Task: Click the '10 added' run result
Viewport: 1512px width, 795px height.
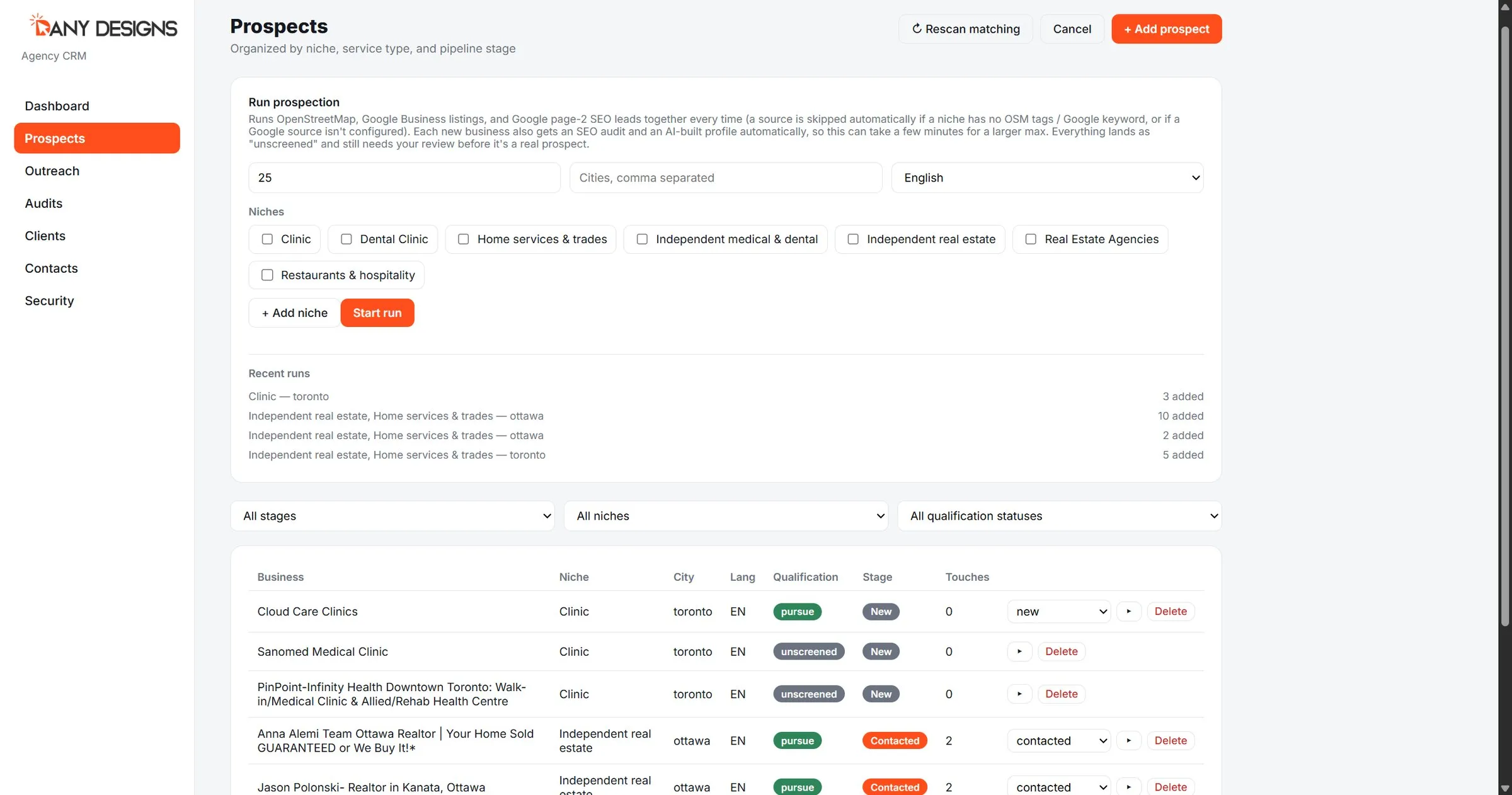Action: [x=1180, y=416]
